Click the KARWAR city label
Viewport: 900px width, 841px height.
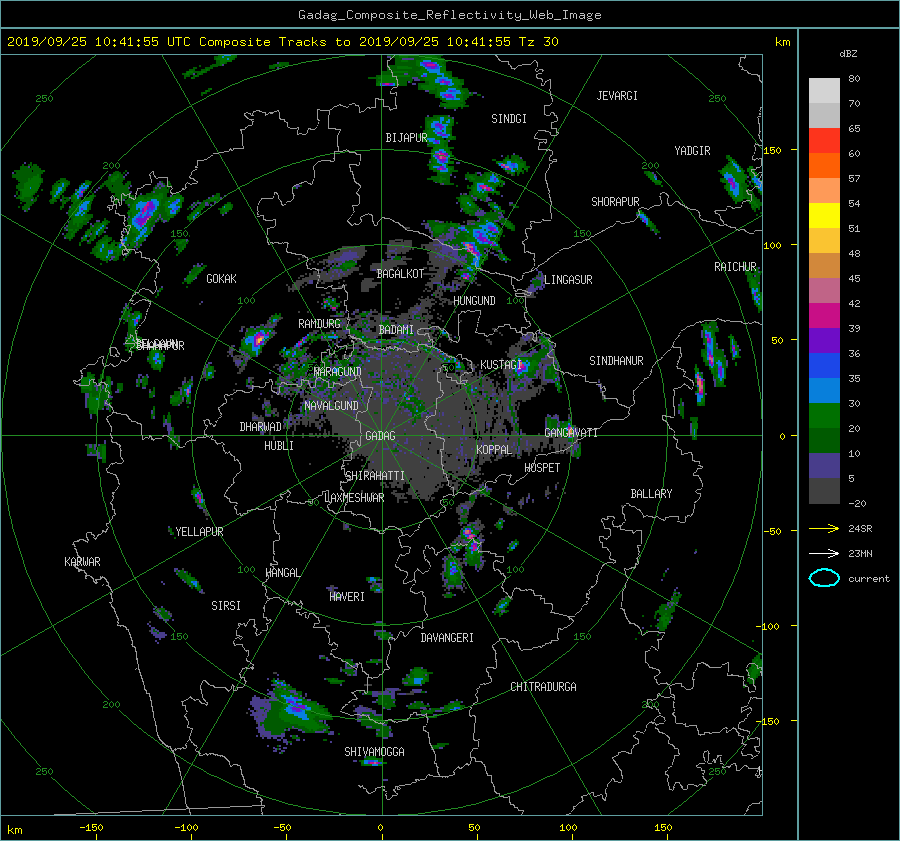[x=82, y=561]
